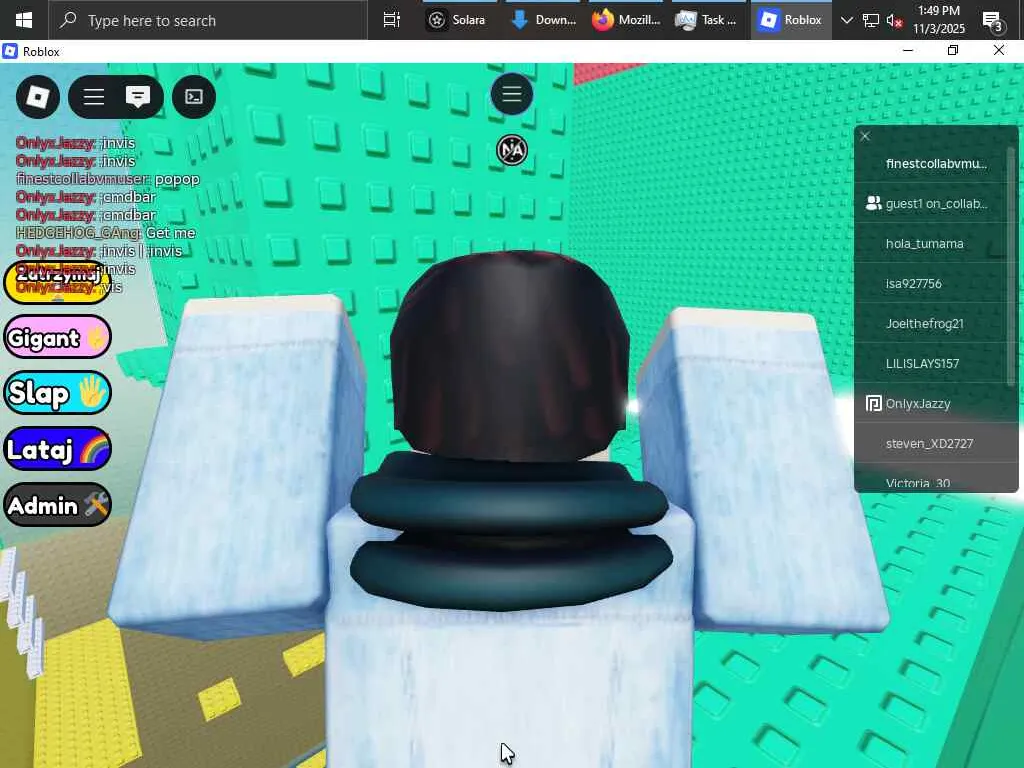Show hidden system tray icons
Image resolution: width=1024 pixels, height=768 pixels.
846,20
